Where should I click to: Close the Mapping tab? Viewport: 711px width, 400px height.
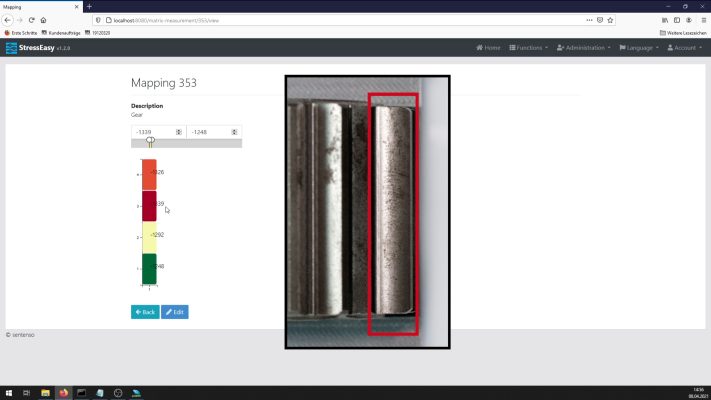(x=76, y=7)
